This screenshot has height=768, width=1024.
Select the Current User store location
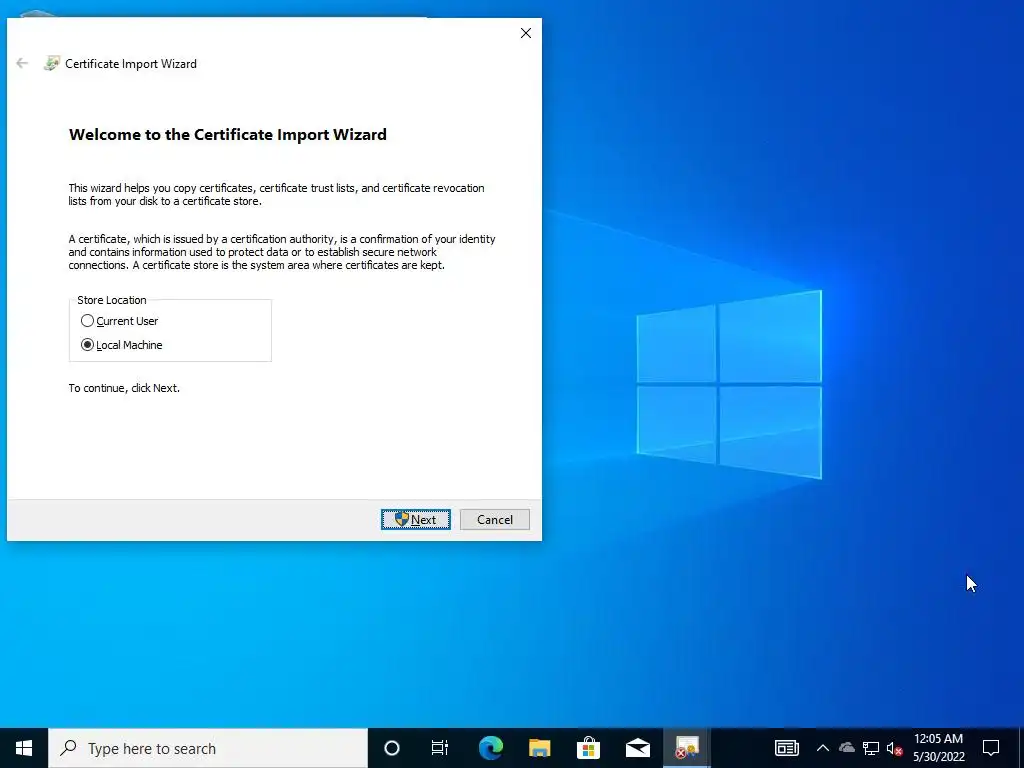[x=120, y=321]
